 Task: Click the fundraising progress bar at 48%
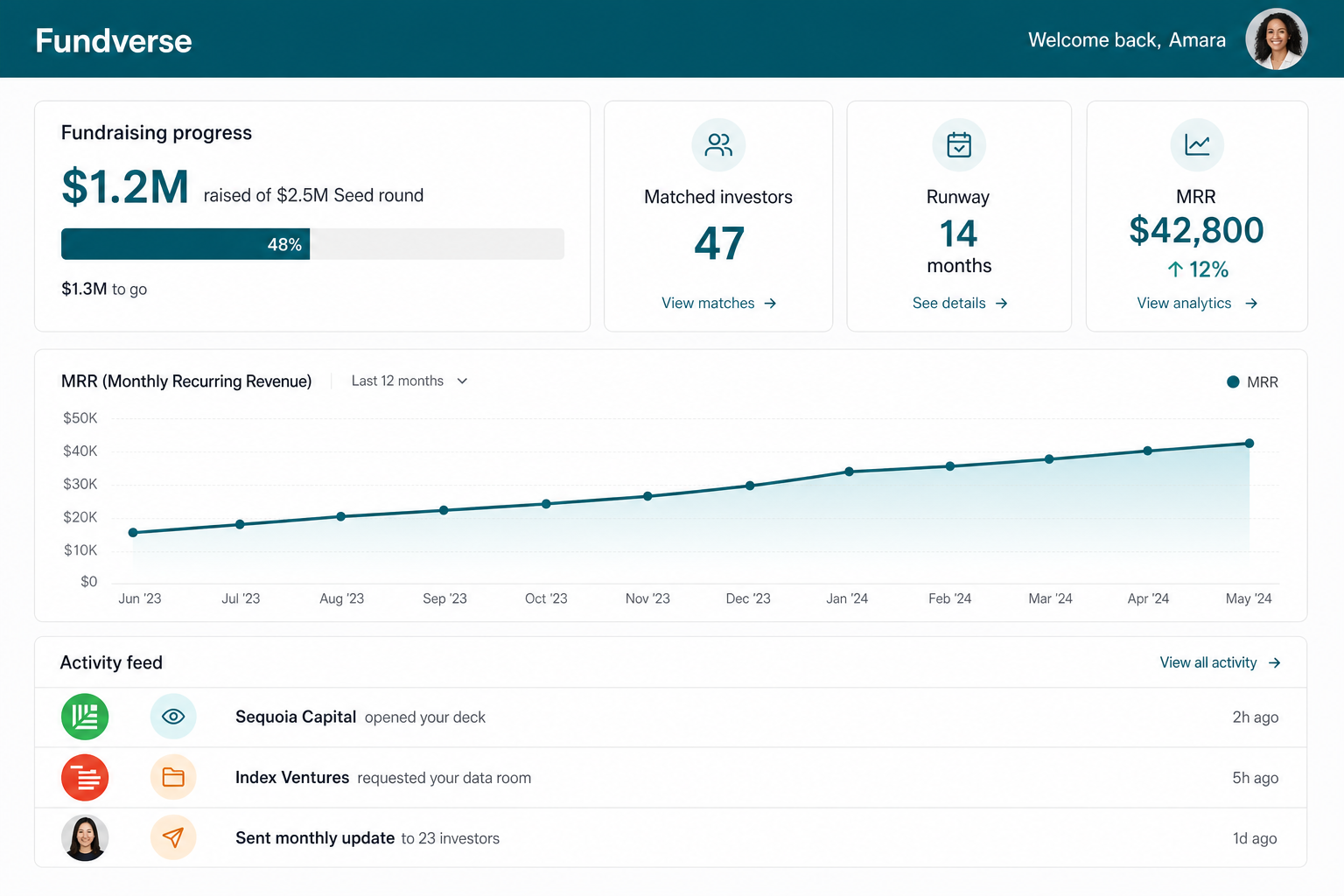point(312,244)
